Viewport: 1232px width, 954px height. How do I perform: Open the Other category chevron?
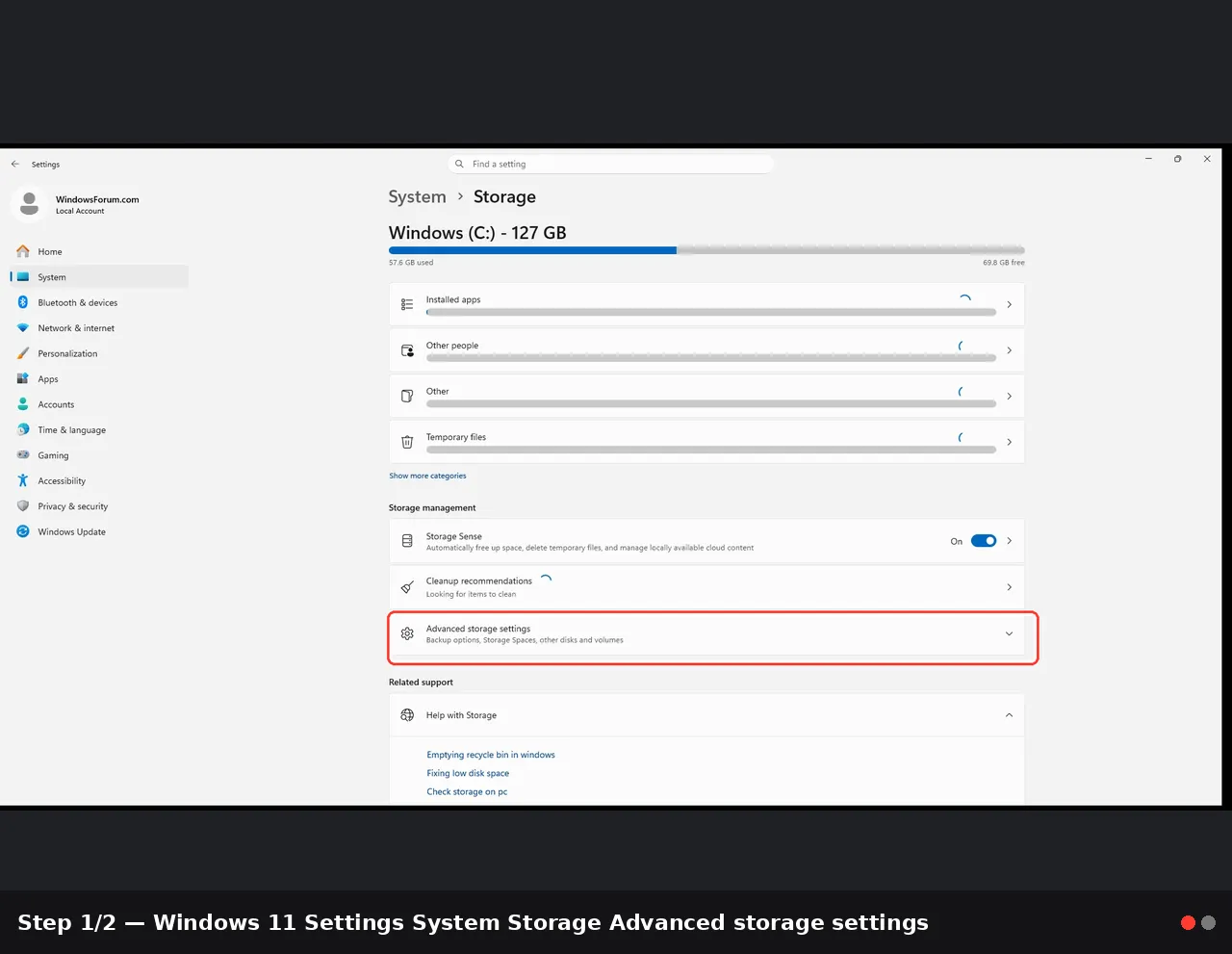(1009, 396)
